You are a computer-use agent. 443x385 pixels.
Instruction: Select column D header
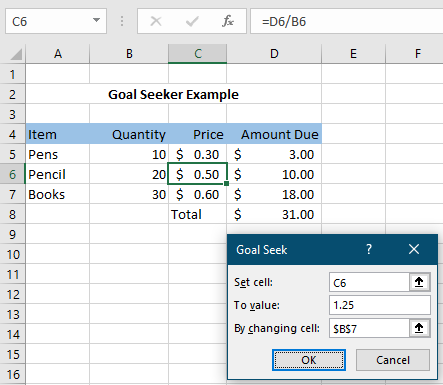[274, 54]
